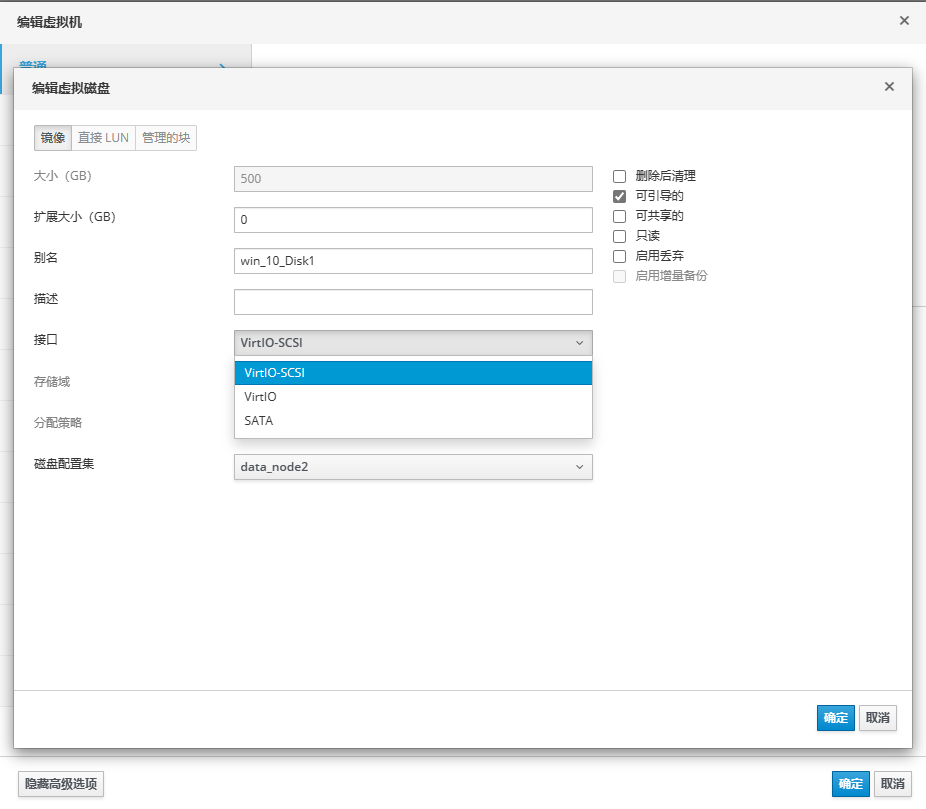Open the 磁盘配置集 data_node2 dropdown
Image resolution: width=926 pixels, height=809 pixels.
tap(413, 467)
